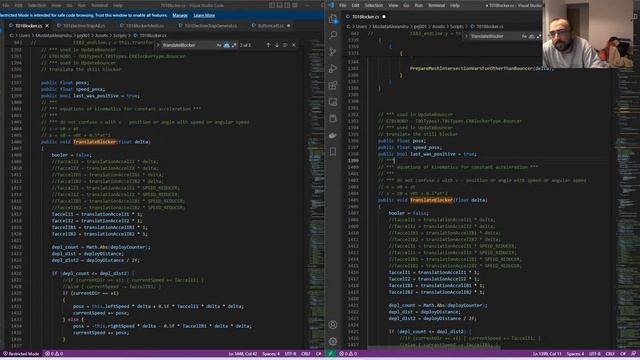This screenshot has height=360, width=640.
Task: Go to next match in left find widget
Action: [x=277, y=45]
